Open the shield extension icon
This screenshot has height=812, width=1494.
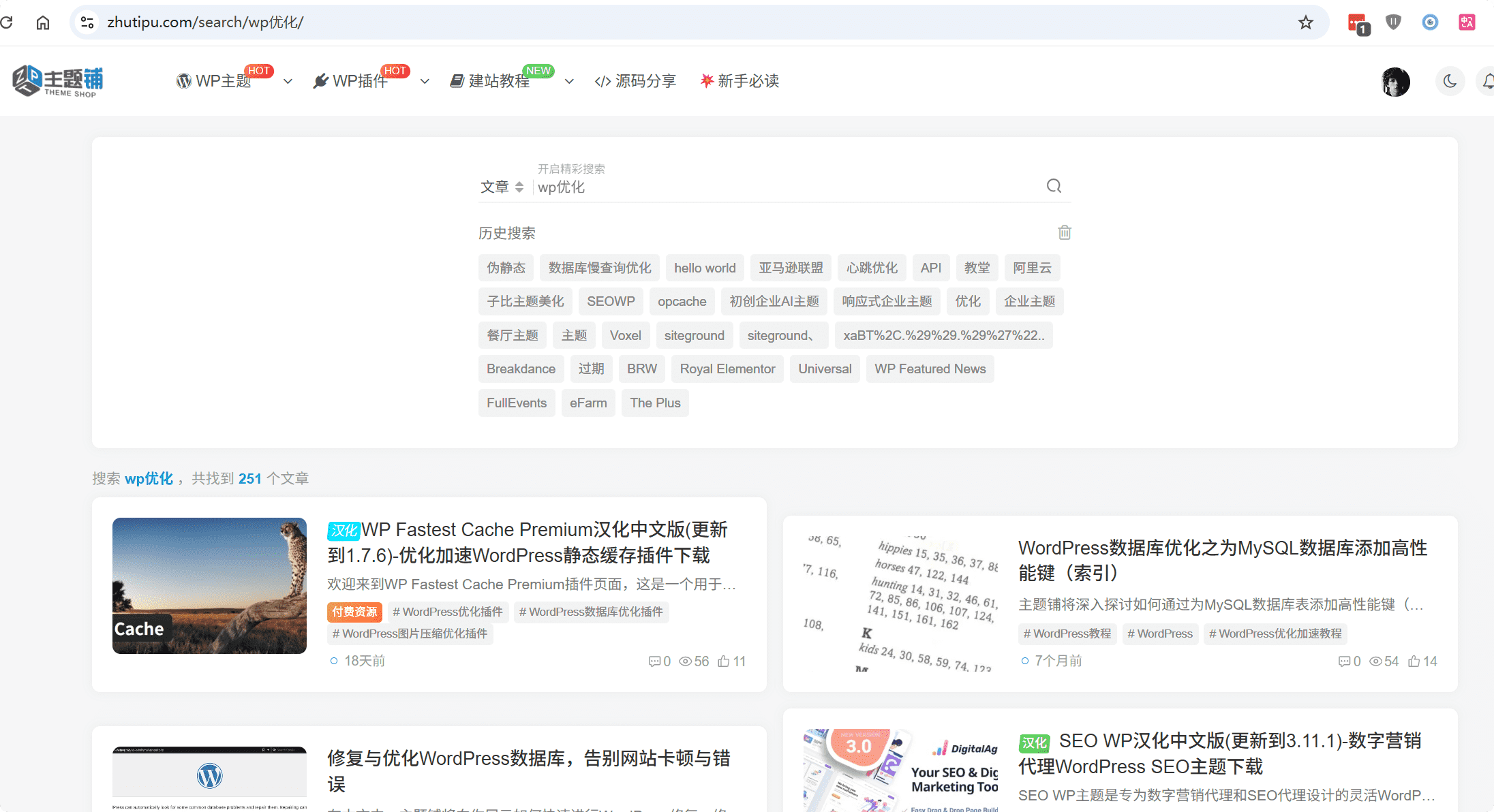pos(1393,22)
